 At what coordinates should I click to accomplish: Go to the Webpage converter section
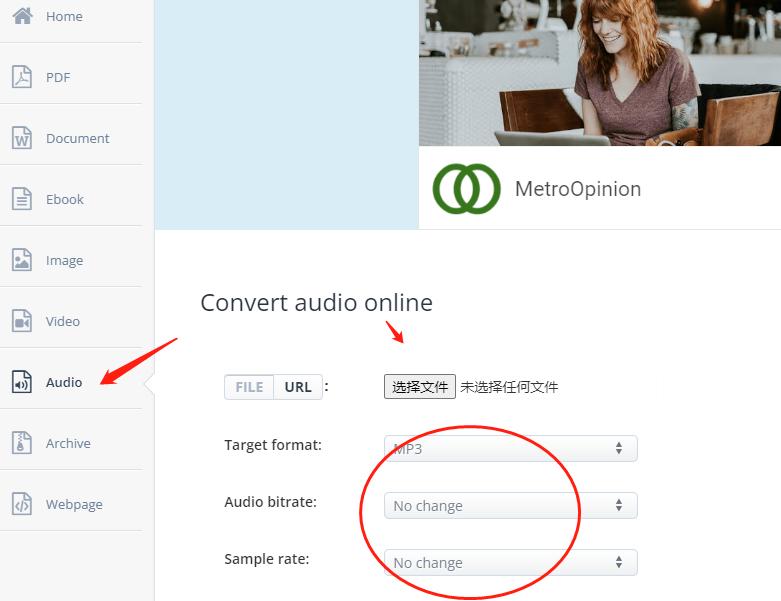(74, 505)
